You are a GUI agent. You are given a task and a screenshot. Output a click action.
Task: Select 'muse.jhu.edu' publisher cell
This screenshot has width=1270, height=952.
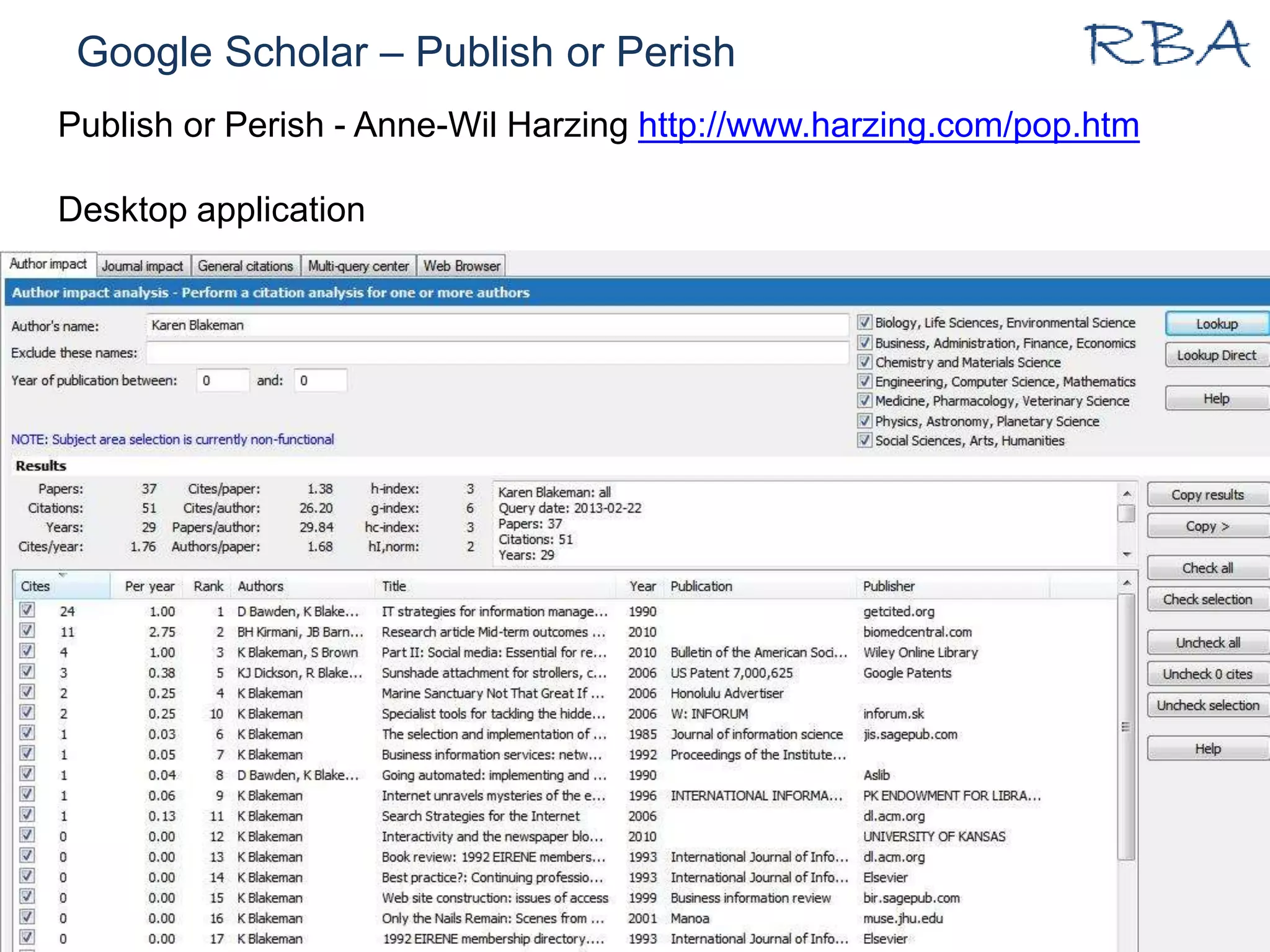pyautogui.click(x=903, y=919)
